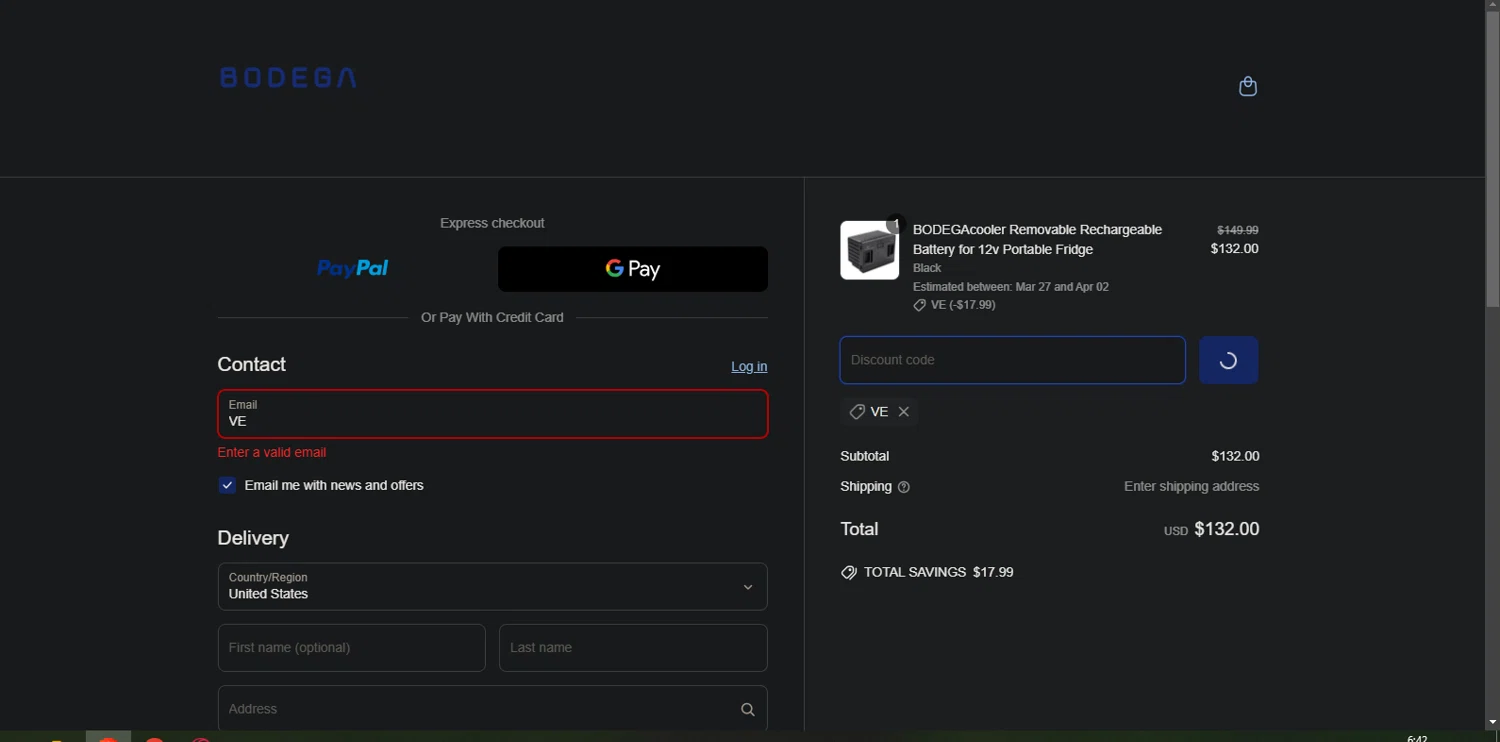Screen dimensions: 1500x742
Task: Click the Last name field
Action: 633,648
